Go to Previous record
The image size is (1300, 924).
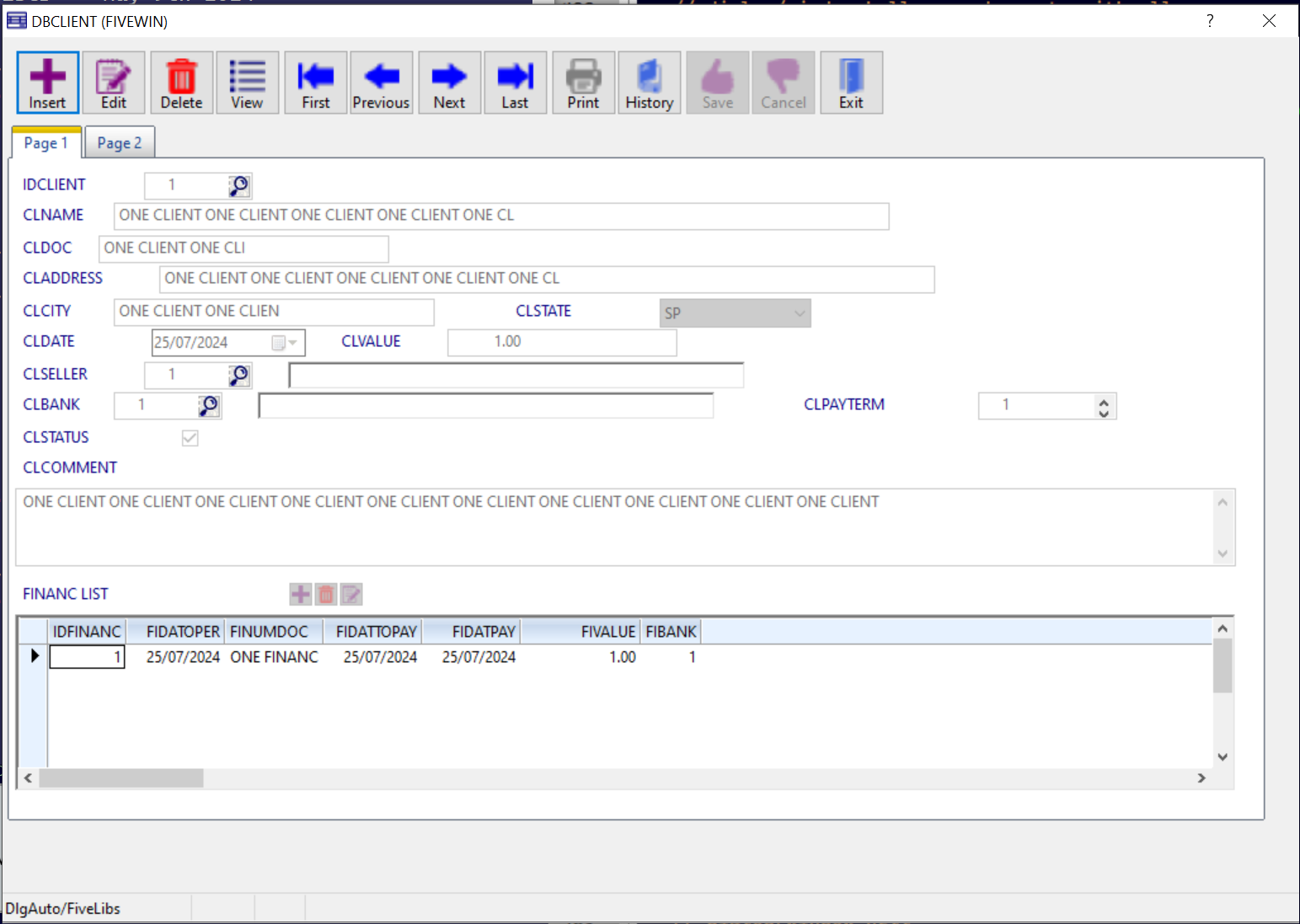(381, 83)
